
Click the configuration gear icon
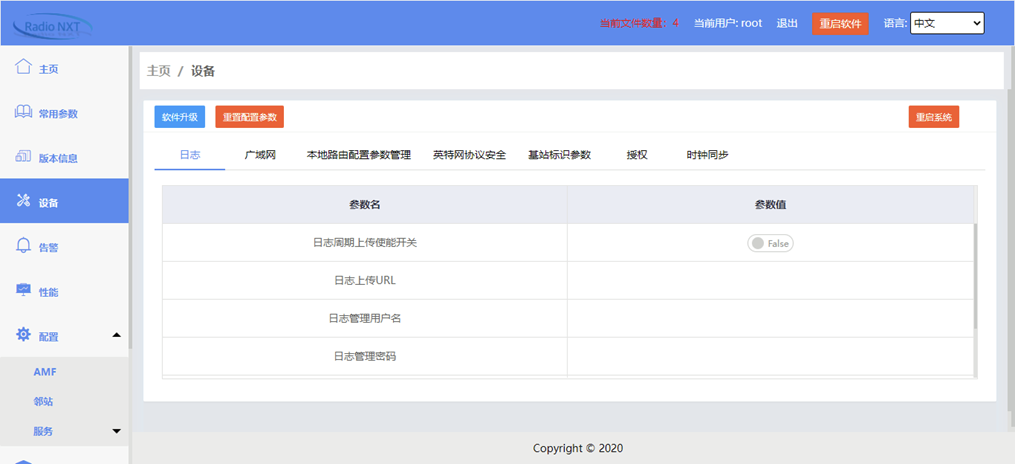[x=23, y=335]
